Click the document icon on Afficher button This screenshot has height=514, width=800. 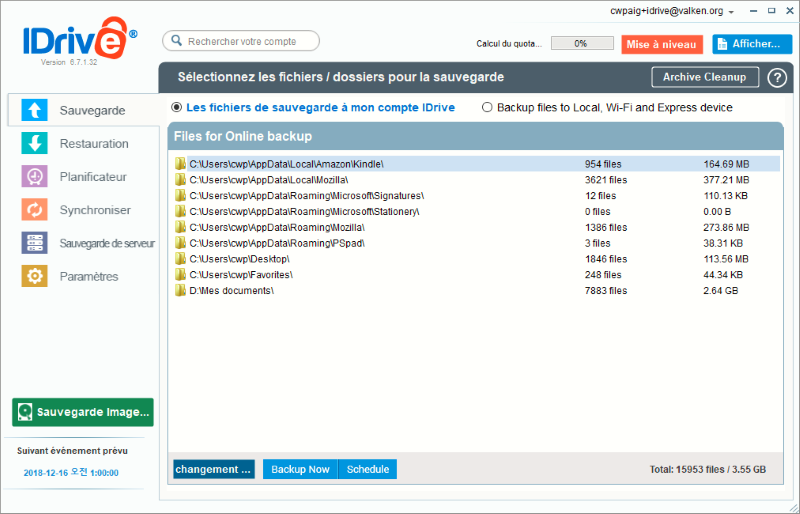722,44
